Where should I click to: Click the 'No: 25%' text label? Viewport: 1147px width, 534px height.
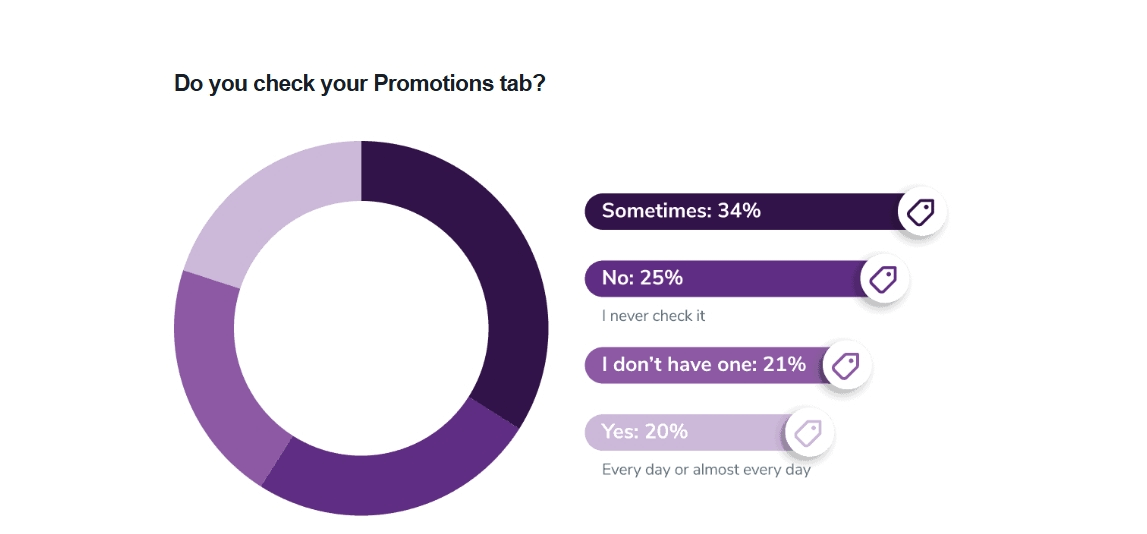click(x=642, y=278)
